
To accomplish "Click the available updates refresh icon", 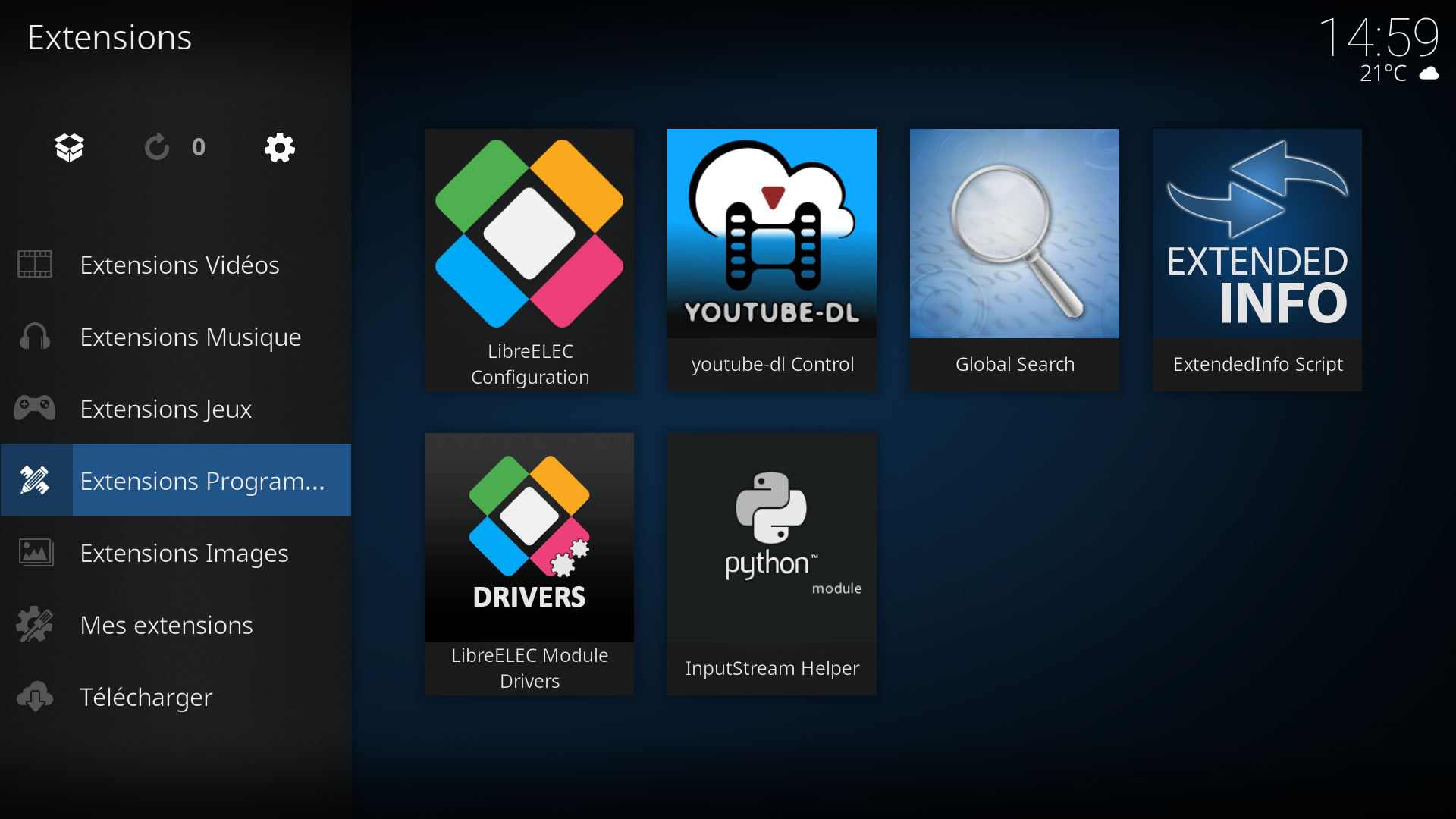I will tap(157, 147).
